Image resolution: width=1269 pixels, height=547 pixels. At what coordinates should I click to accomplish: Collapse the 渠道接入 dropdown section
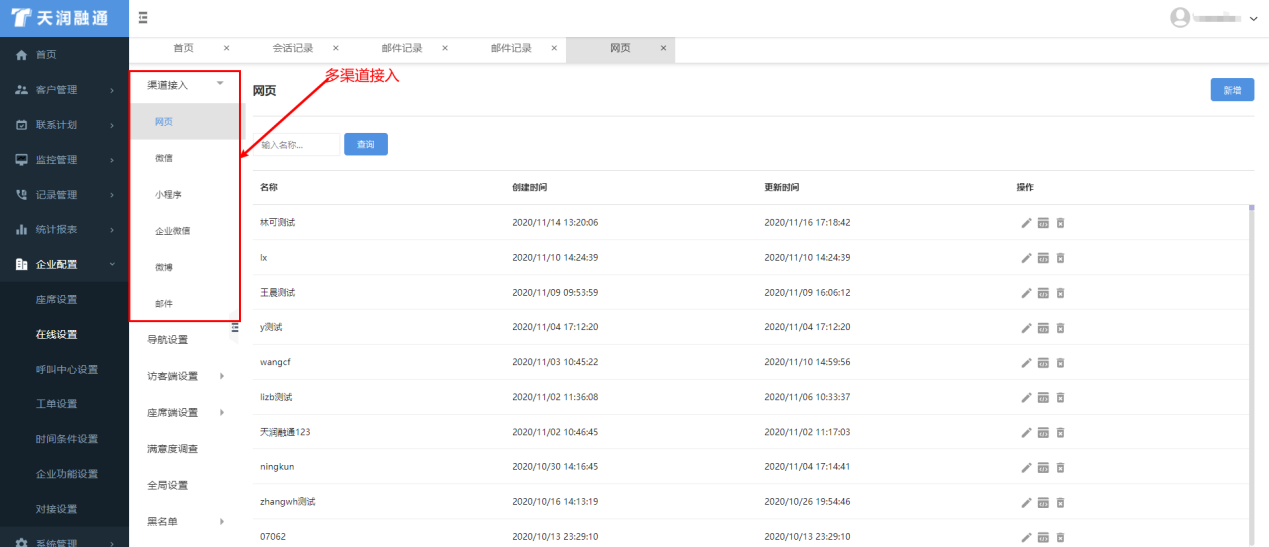pyautogui.click(x=220, y=84)
